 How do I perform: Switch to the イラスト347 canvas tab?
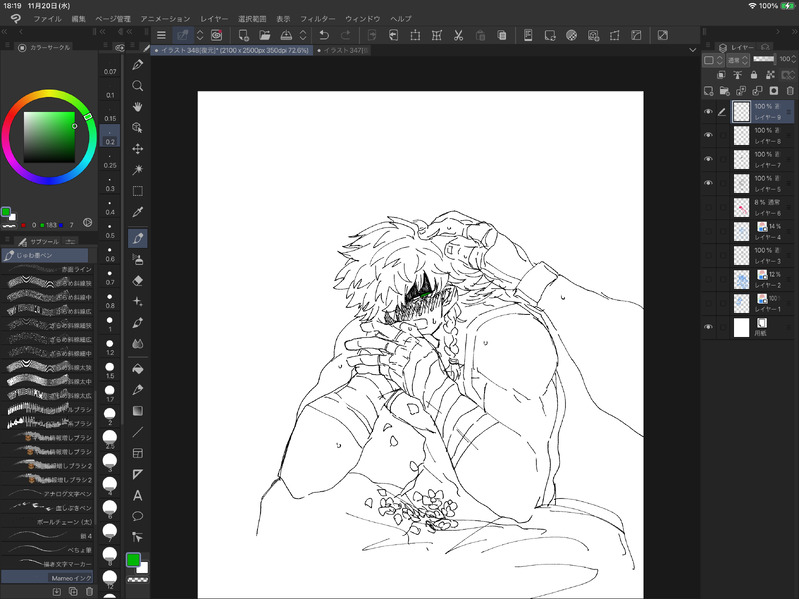342,50
